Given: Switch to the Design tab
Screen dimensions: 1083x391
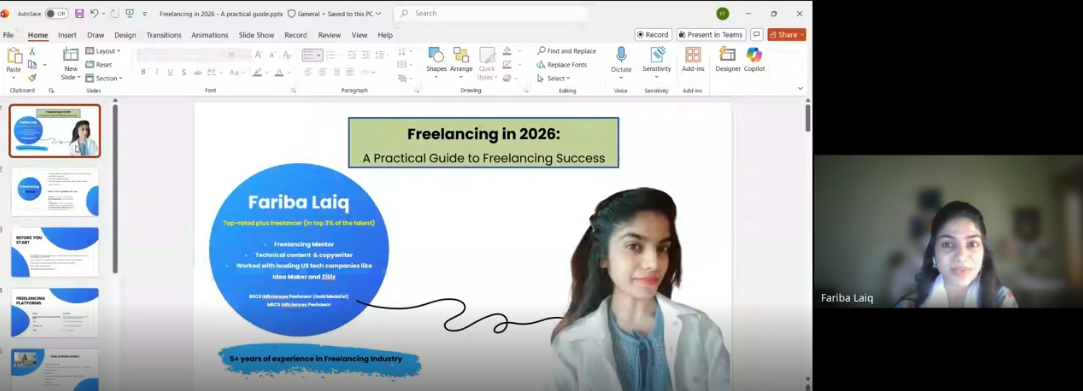Looking at the screenshot, I should (x=125, y=35).
